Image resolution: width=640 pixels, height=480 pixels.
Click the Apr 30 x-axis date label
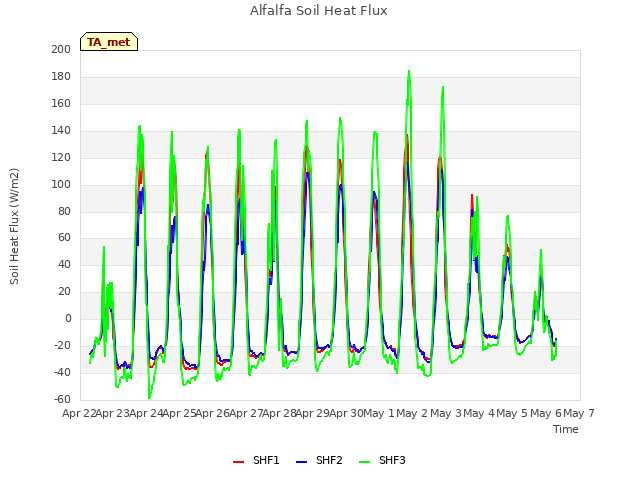(346, 413)
